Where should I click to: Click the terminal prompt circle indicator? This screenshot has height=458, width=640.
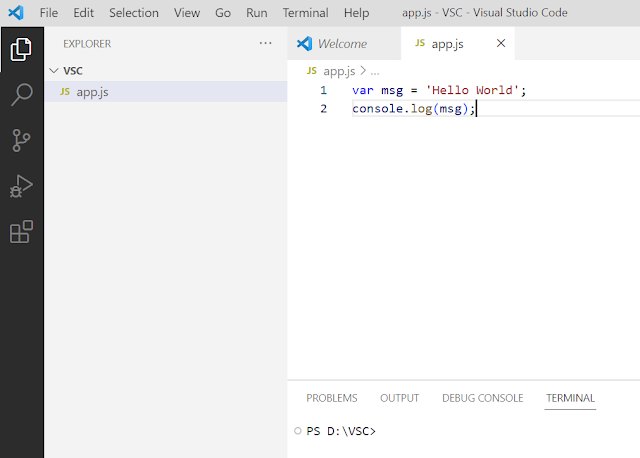click(x=298, y=431)
